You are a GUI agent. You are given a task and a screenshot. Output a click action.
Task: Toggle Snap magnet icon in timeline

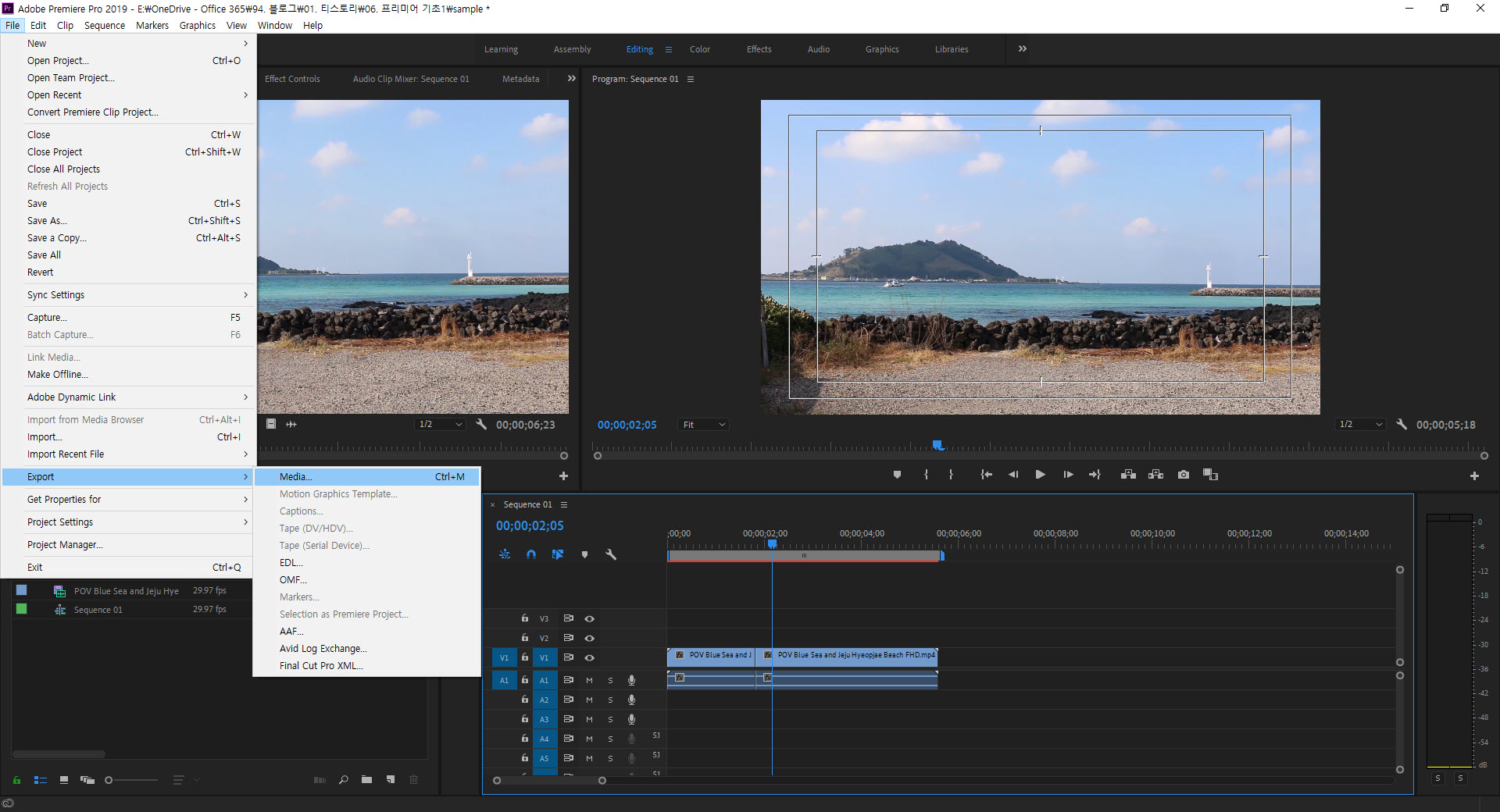pos(531,554)
